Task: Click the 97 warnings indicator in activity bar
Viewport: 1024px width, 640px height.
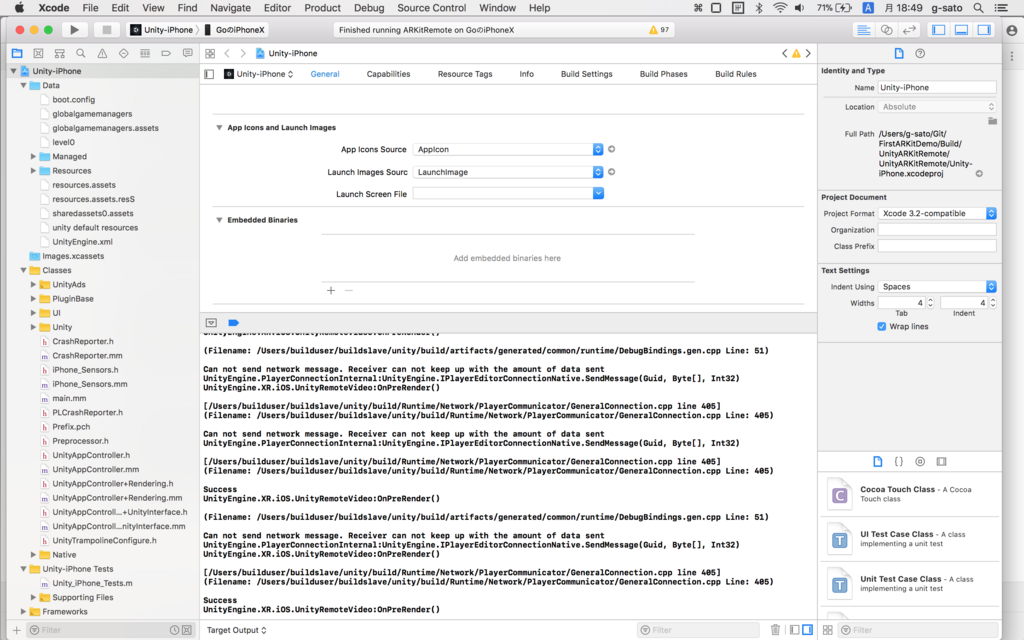Action: pos(659,30)
